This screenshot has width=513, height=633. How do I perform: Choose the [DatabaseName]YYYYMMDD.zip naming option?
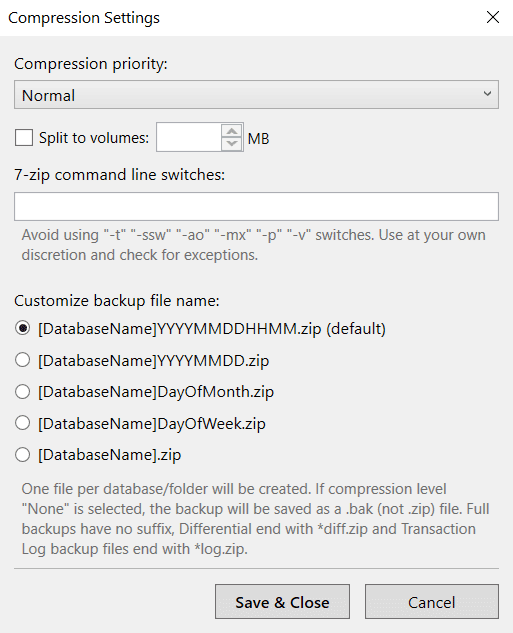(23, 360)
